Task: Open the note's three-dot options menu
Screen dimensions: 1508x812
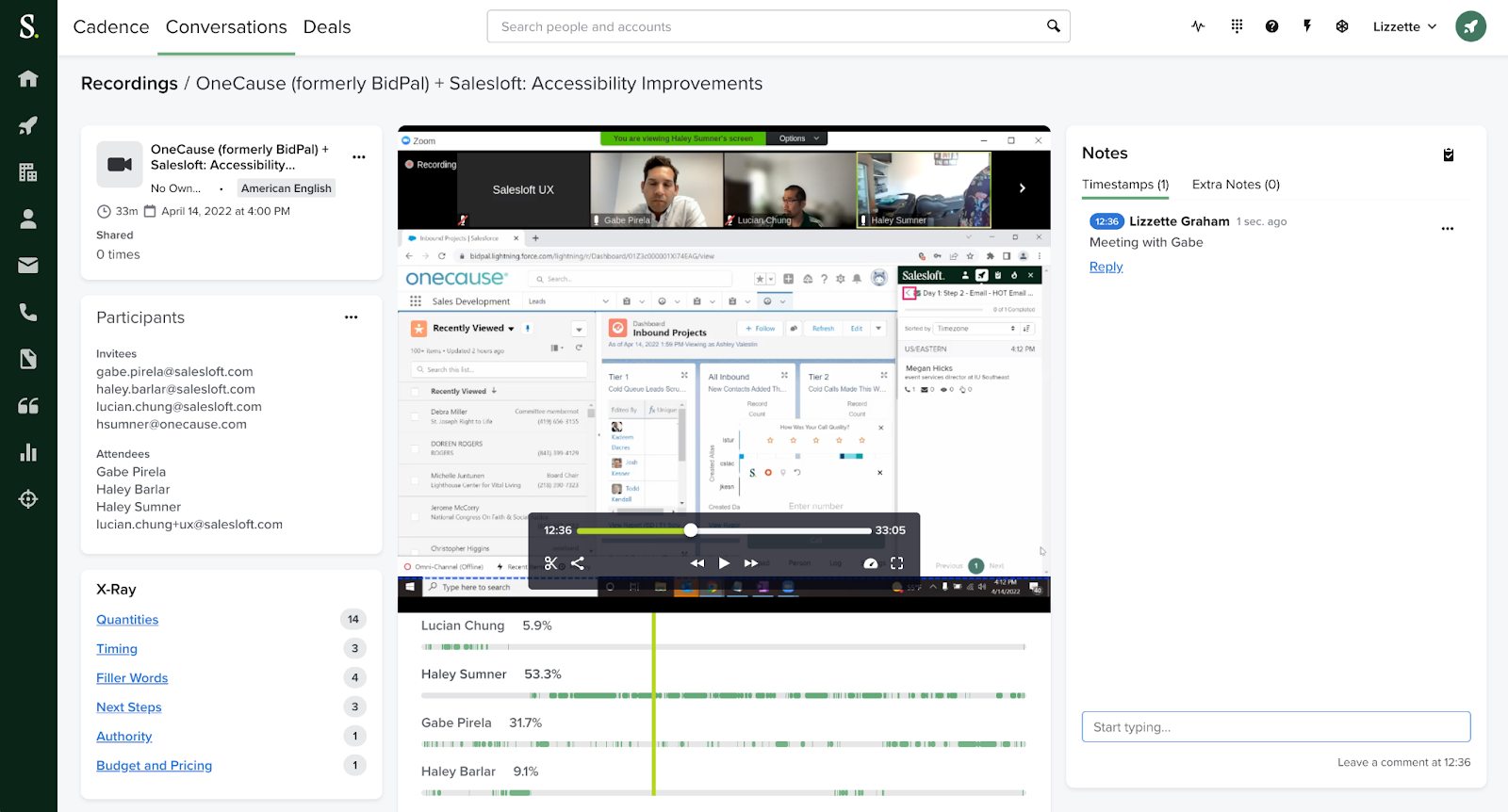Action: click(x=1448, y=229)
